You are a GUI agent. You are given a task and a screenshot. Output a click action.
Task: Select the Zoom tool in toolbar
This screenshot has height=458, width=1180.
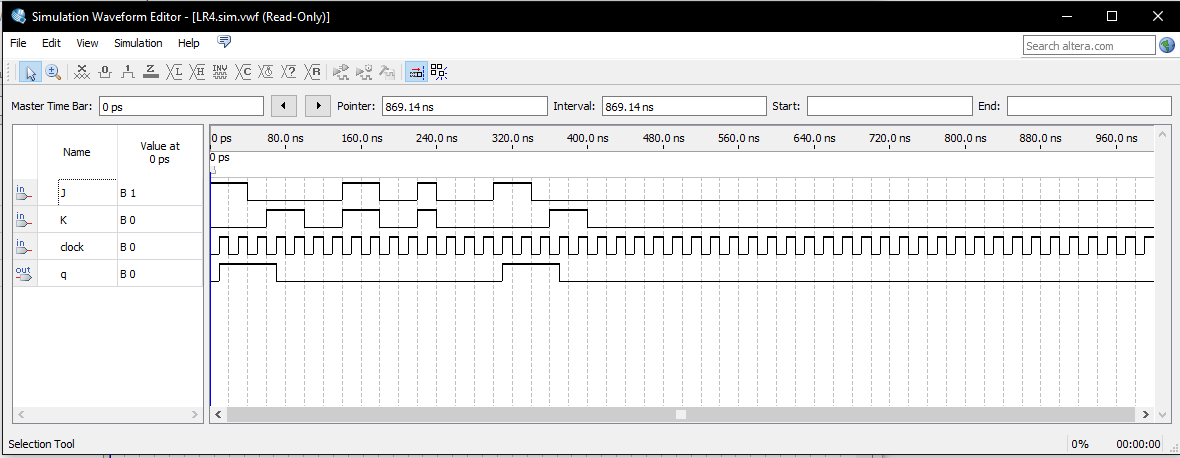(x=53, y=72)
